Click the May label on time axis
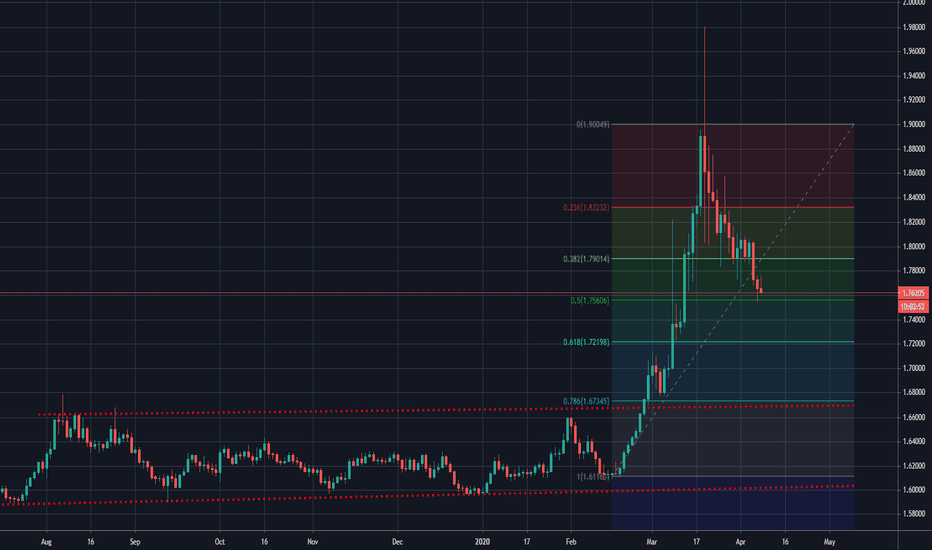The height and width of the screenshot is (550, 932). coord(830,542)
